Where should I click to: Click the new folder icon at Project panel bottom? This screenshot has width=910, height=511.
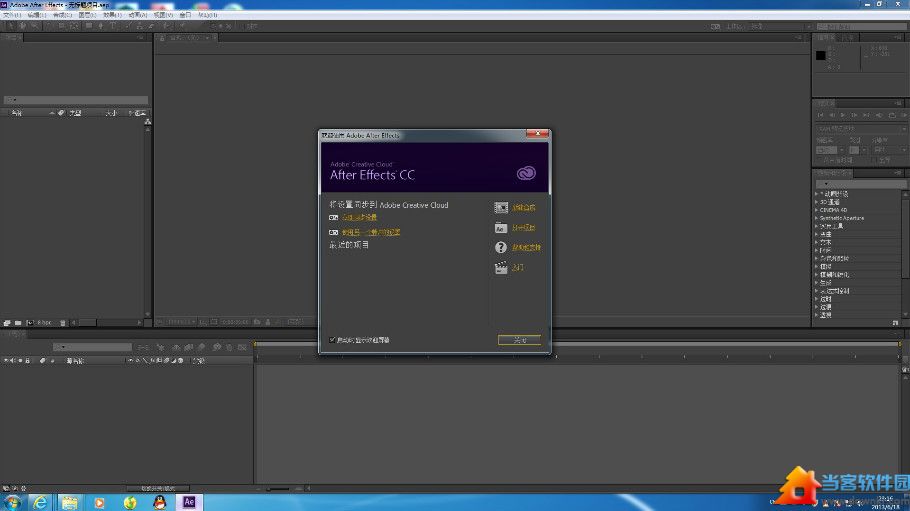18,323
